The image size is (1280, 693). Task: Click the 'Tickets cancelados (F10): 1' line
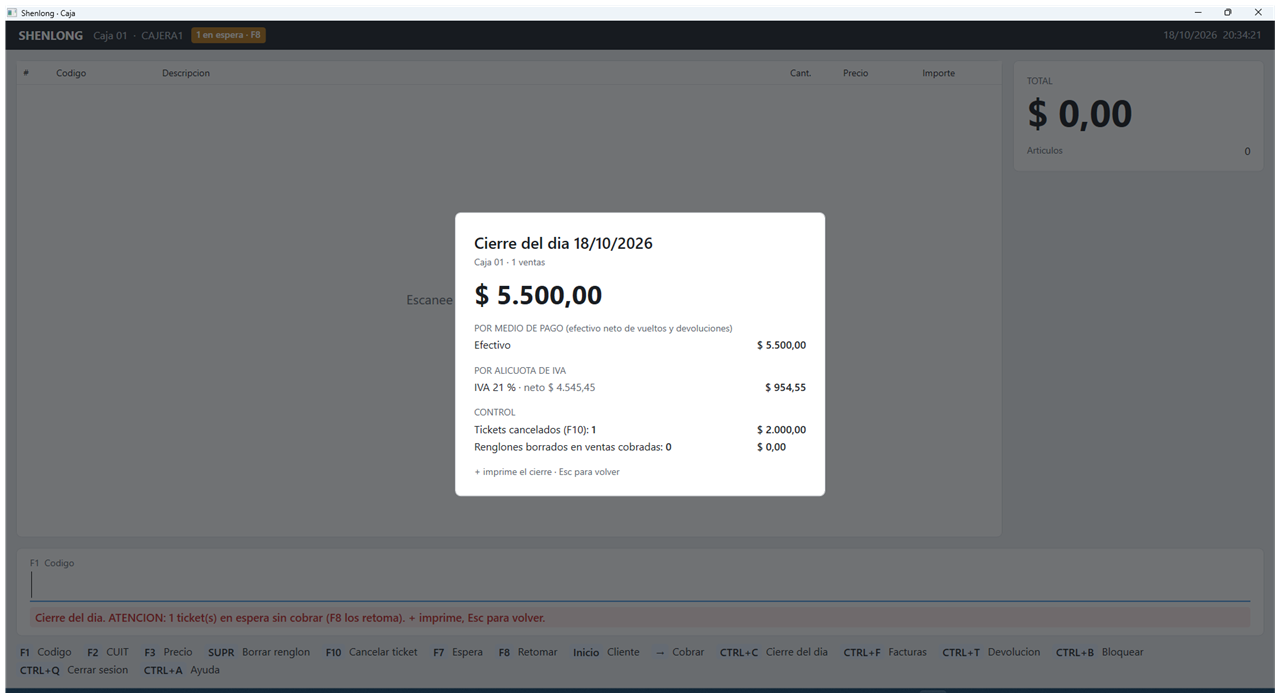point(535,430)
